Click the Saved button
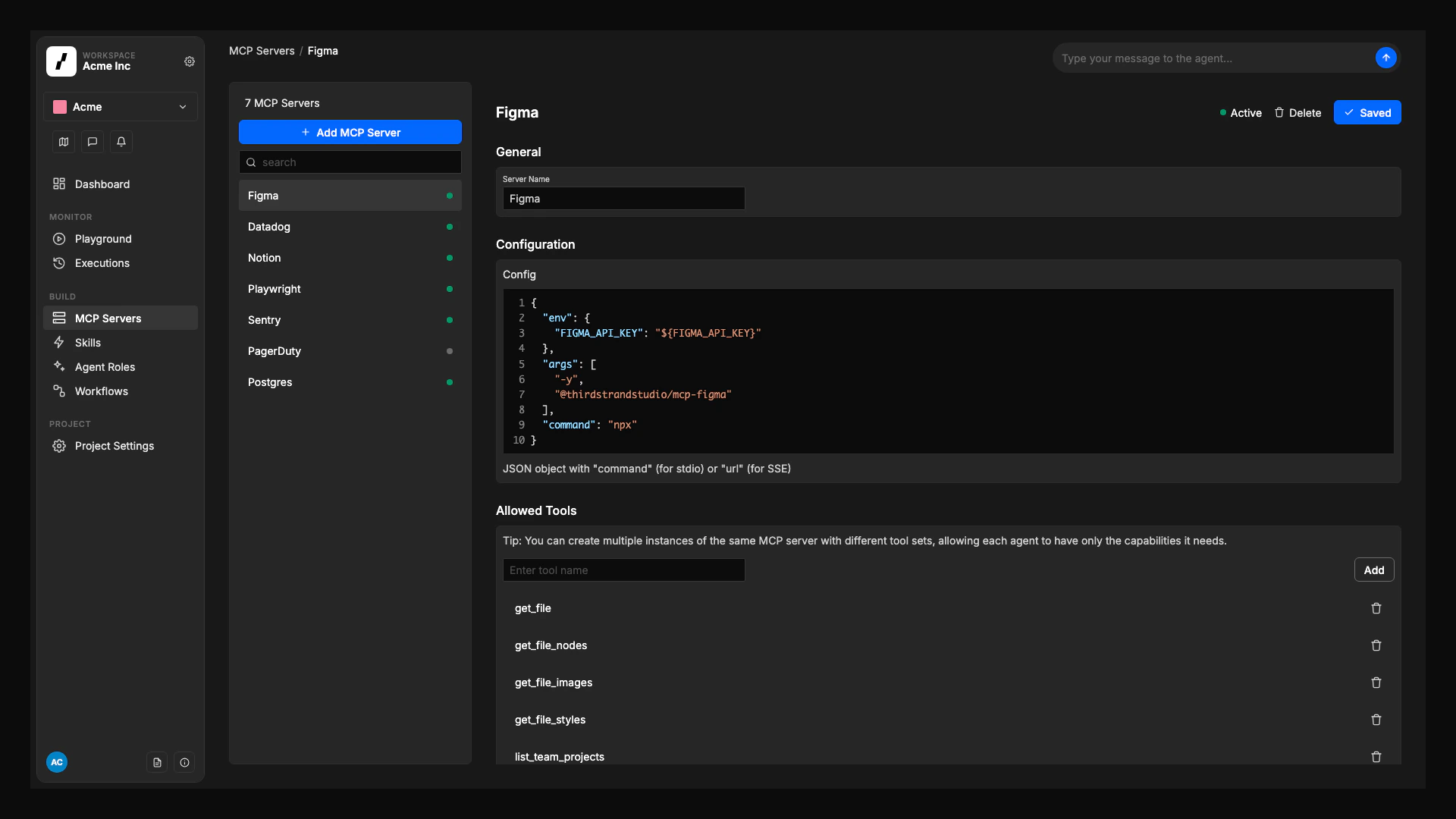Viewport: 1456px width, 819px height. pyautogui.click(x=1367, y=112)
